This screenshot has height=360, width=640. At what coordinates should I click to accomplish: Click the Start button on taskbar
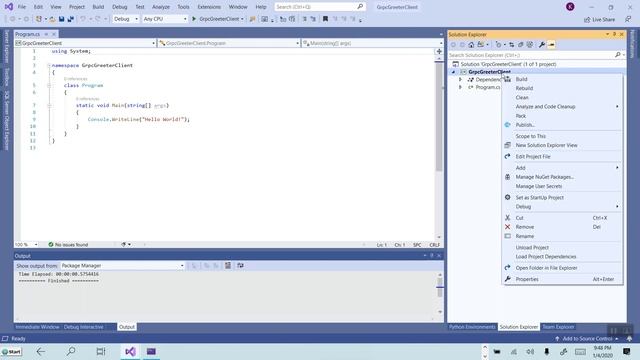click(11, 351)
